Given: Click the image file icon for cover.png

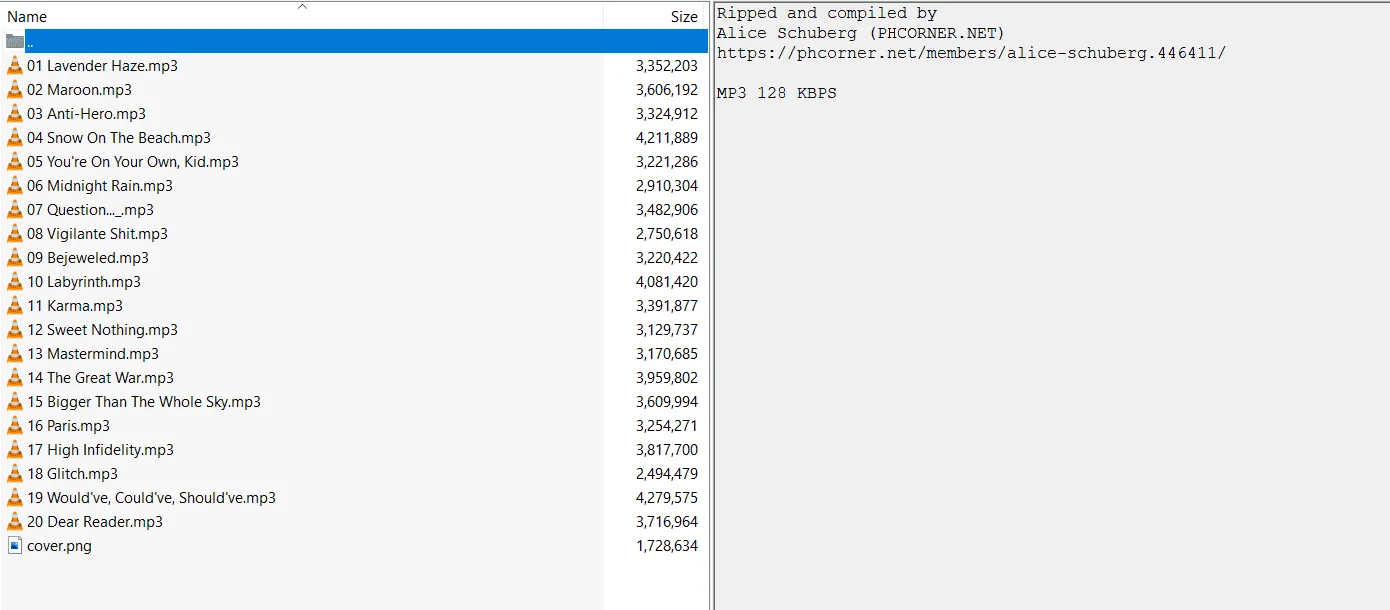Looking at the screenshot, I should pyautogui.click(x=15, y=546).
